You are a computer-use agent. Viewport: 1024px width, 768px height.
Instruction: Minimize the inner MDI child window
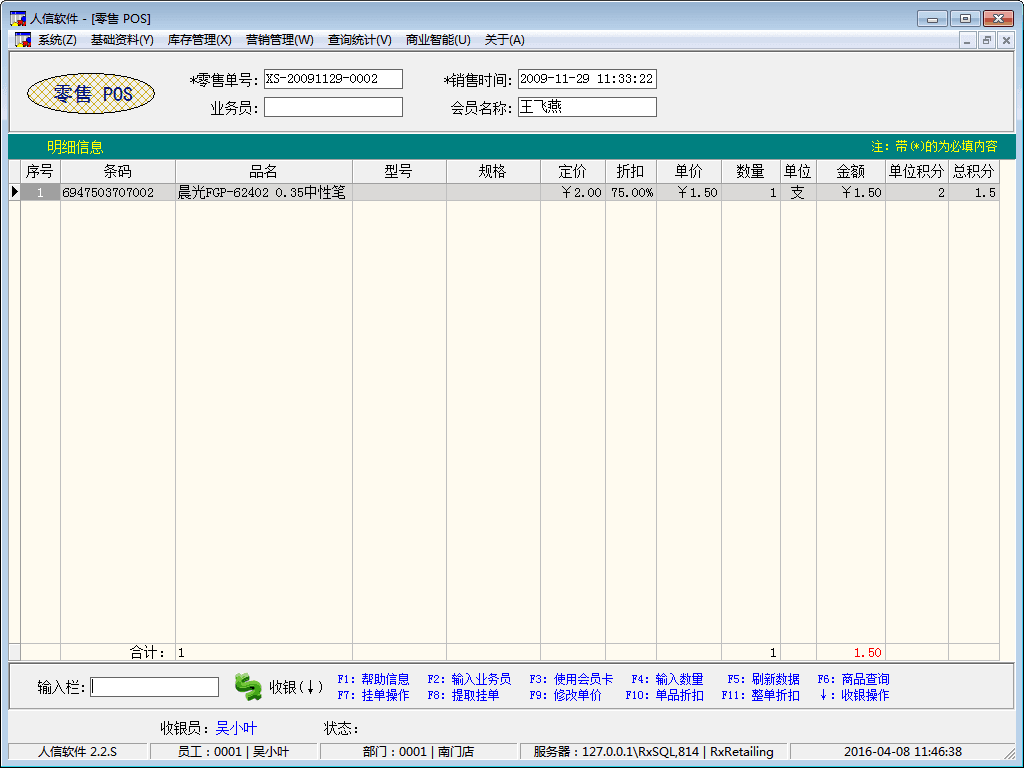tap(967, 40)
